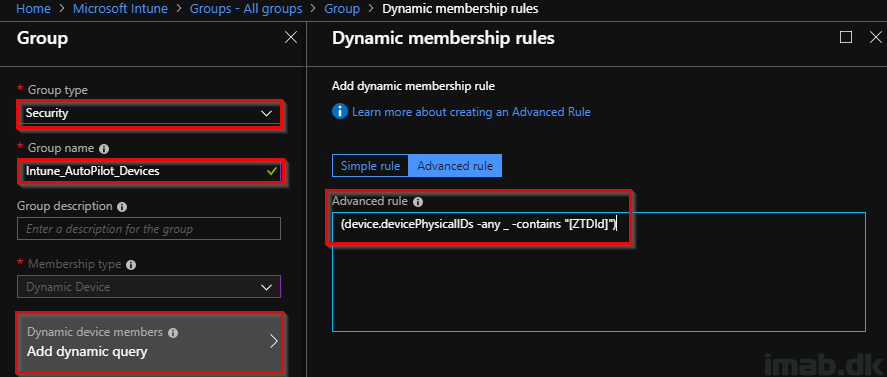887x377 pixels.
Task: Click the info icon next to Membership type
Action: pyautogui.click(x=131, y=265)
